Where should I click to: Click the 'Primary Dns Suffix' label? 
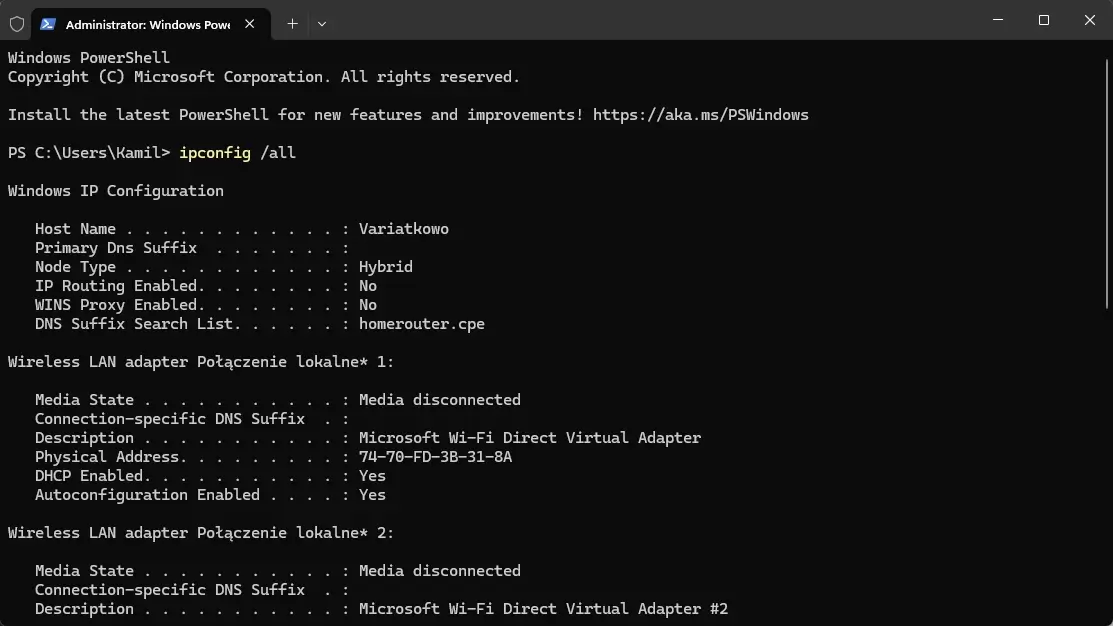pyautogui.click(x=116, y=248)
